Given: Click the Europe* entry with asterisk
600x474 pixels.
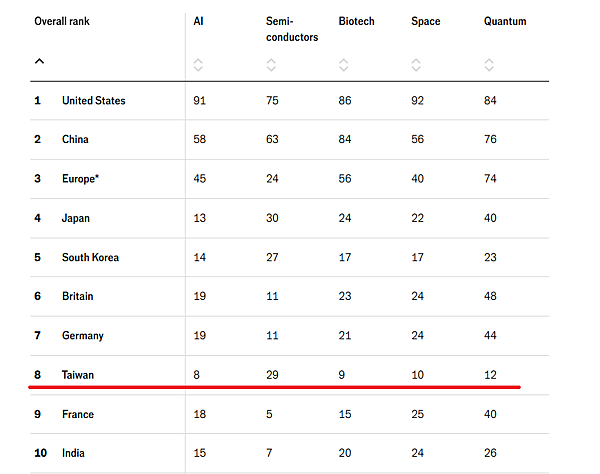Looking at the screenshot, I should [82, 179].
